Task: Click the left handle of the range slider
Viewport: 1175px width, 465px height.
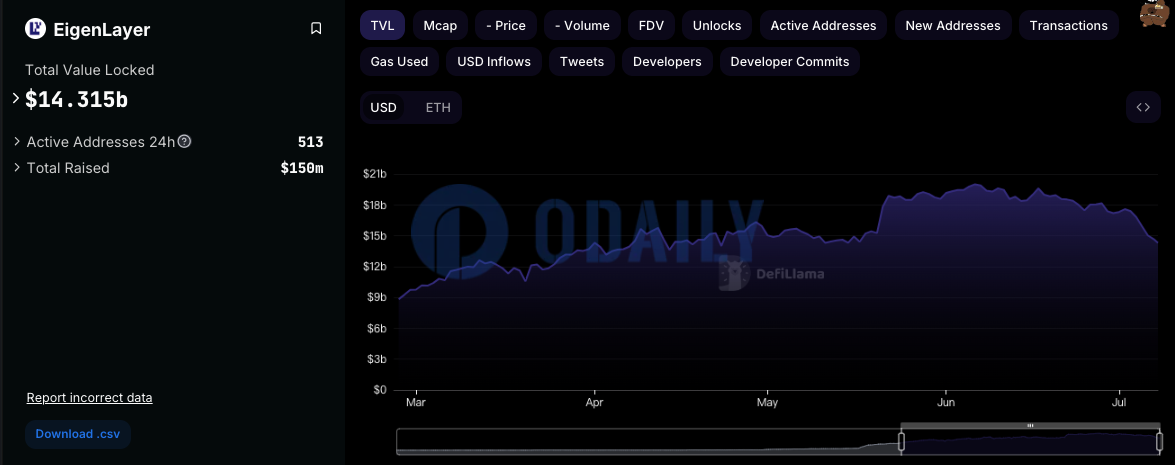Action: pos(901,442)
